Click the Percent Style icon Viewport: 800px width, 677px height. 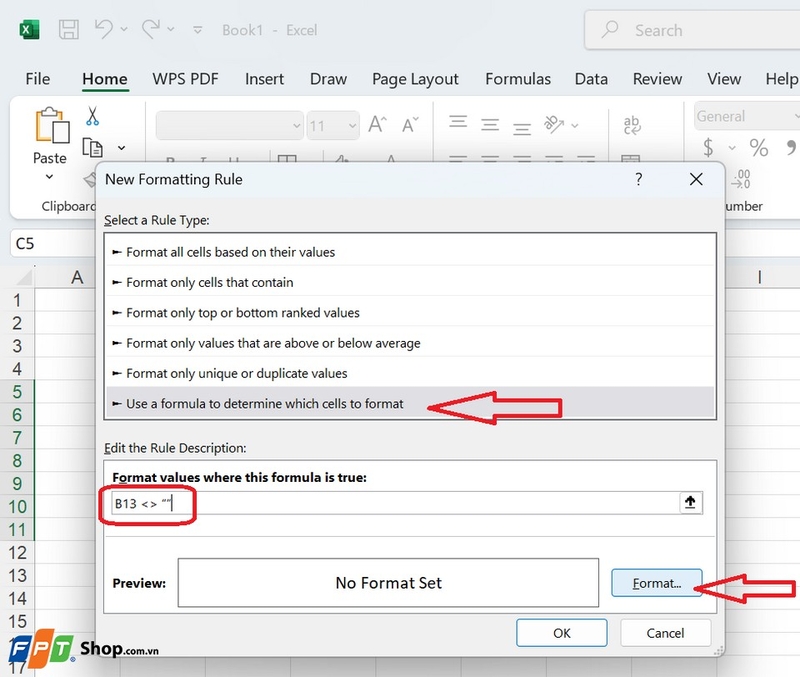pos(759,147)
